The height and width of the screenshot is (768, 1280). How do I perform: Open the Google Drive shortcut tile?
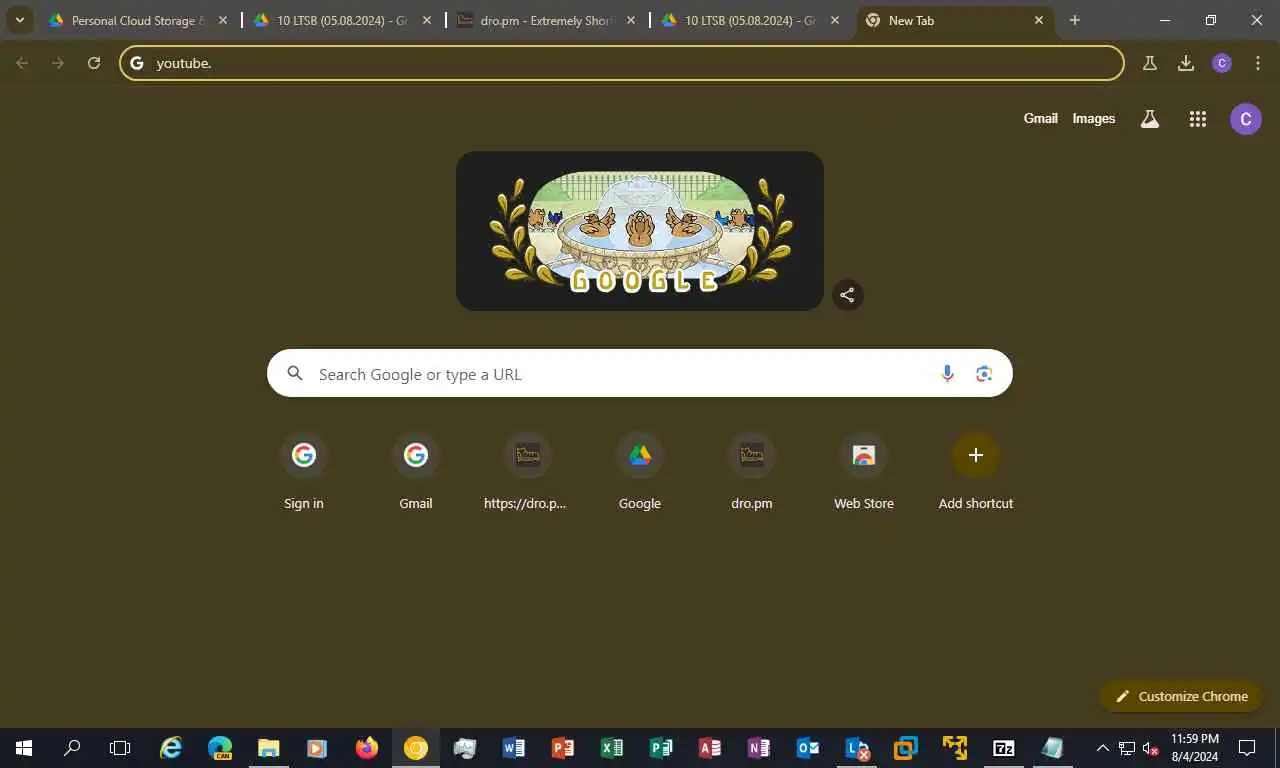(640, 472)
